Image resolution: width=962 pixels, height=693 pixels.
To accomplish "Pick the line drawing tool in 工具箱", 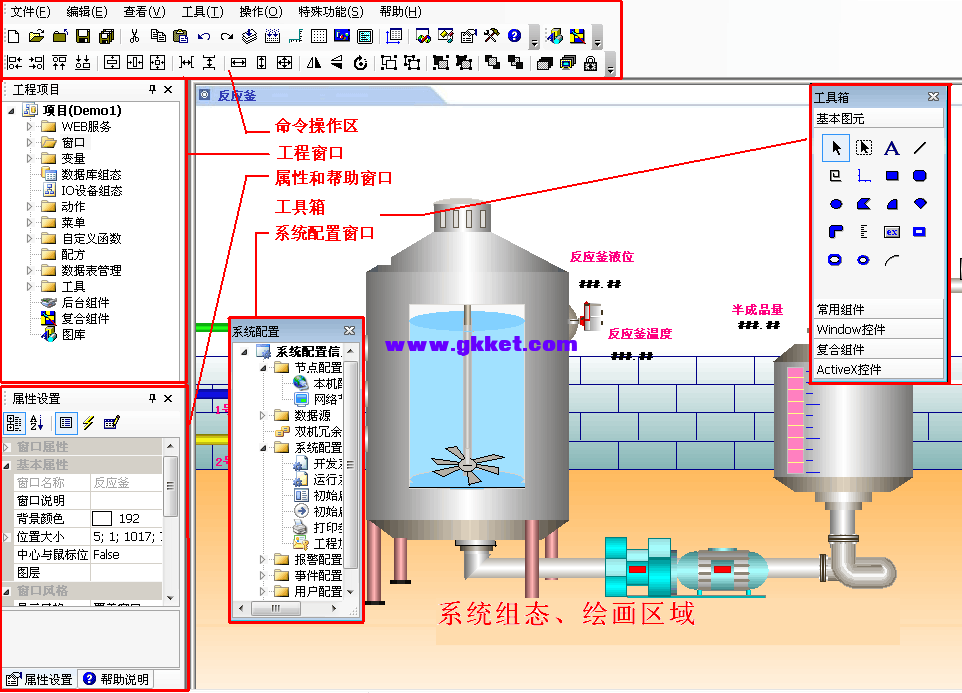I will pos(921,147).
